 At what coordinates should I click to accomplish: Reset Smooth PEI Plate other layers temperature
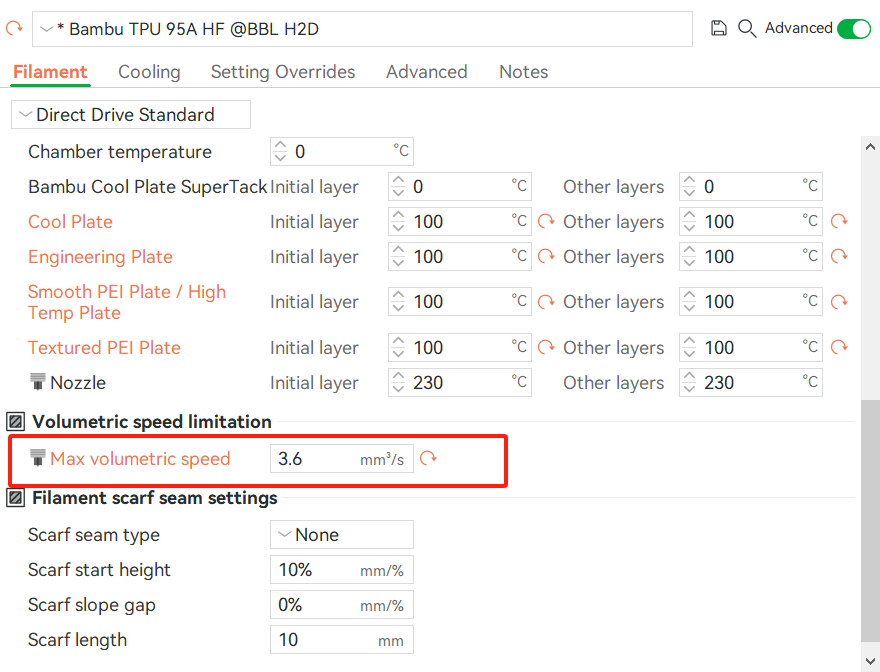coord(839,302)
